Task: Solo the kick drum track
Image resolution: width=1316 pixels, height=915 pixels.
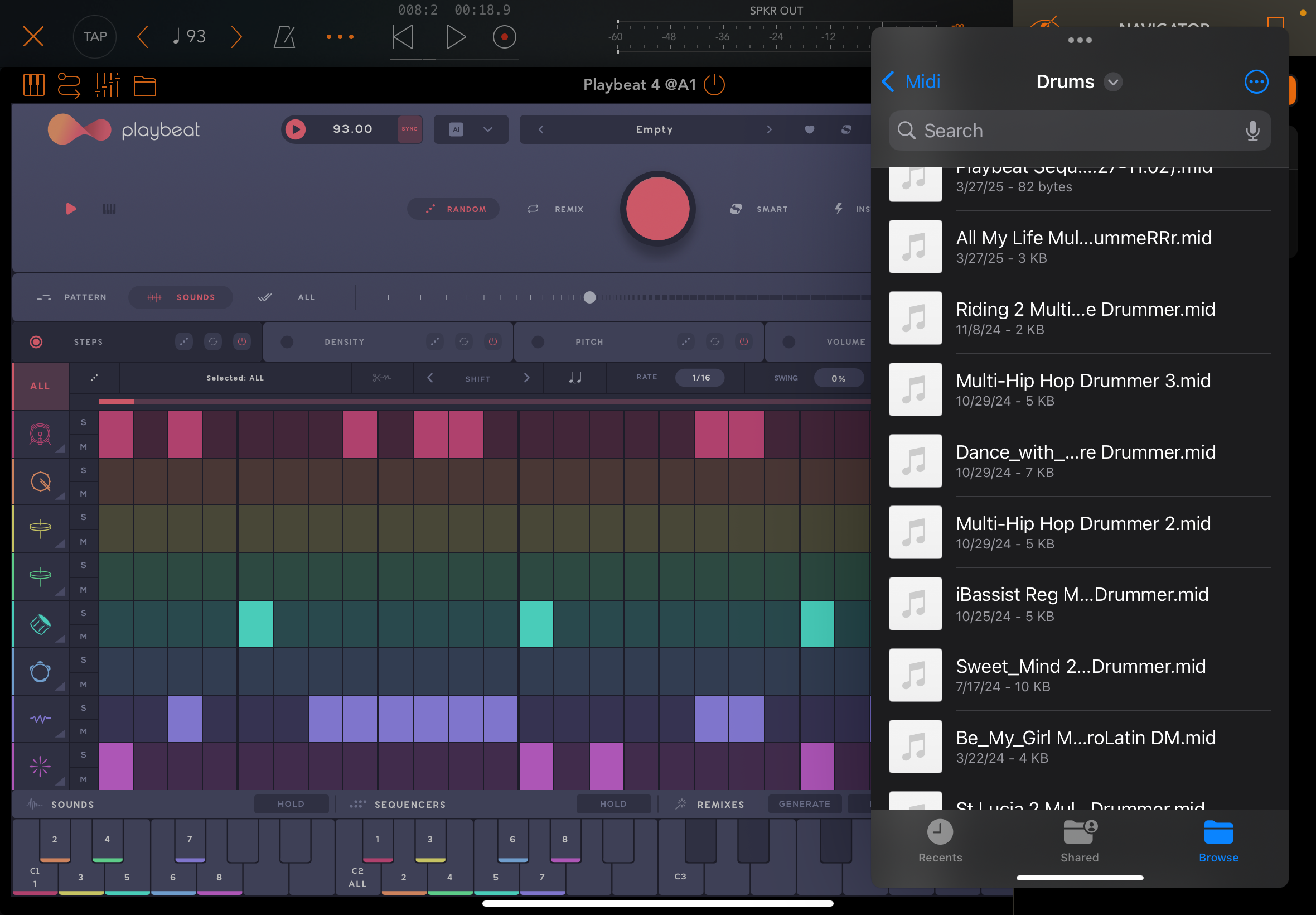Action: pos(84,422)
